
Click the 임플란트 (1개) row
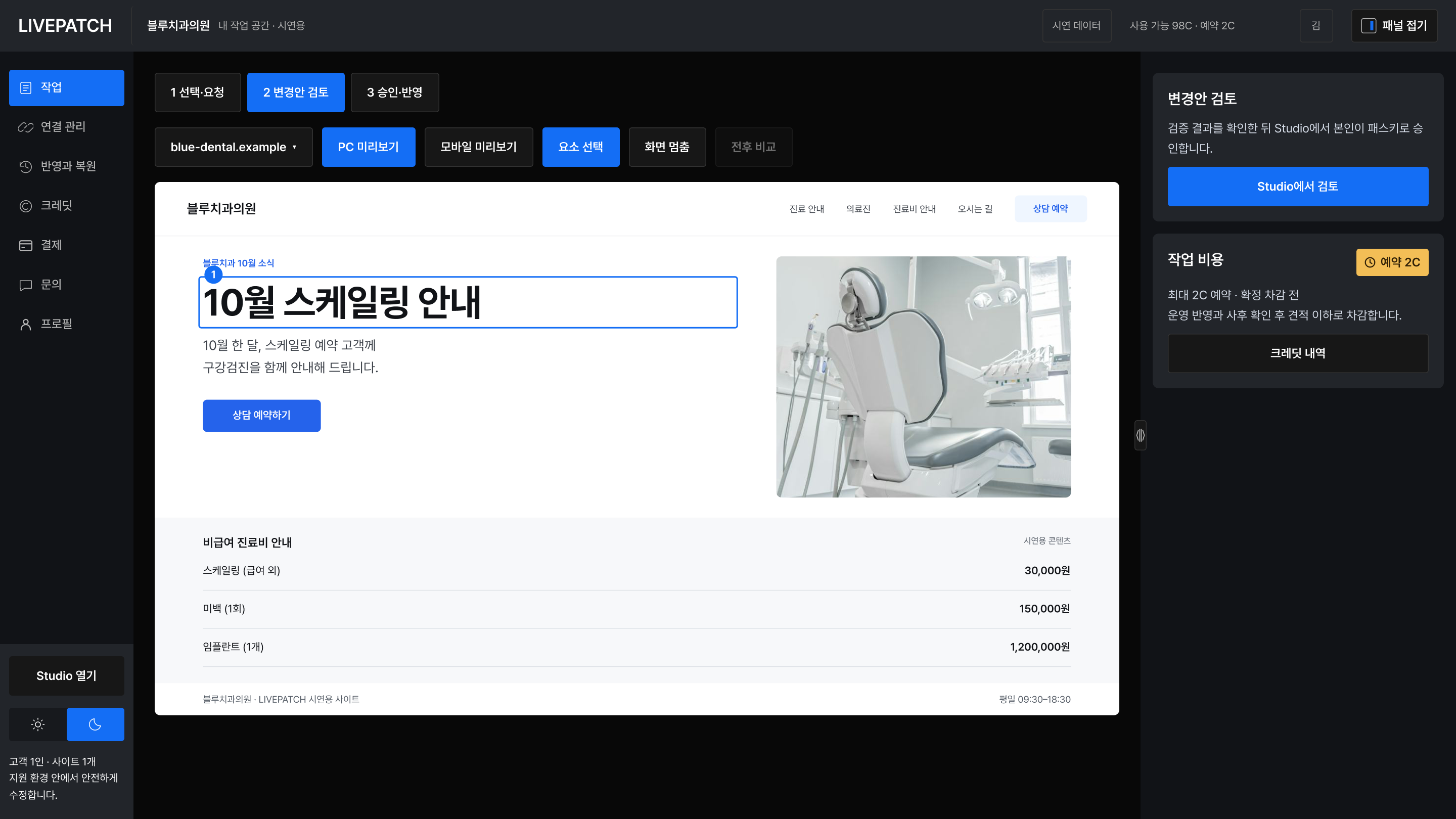pos(636,647)
